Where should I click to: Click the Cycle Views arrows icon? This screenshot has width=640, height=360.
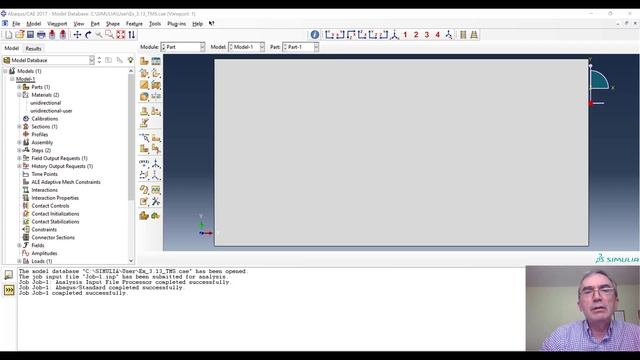131,35
